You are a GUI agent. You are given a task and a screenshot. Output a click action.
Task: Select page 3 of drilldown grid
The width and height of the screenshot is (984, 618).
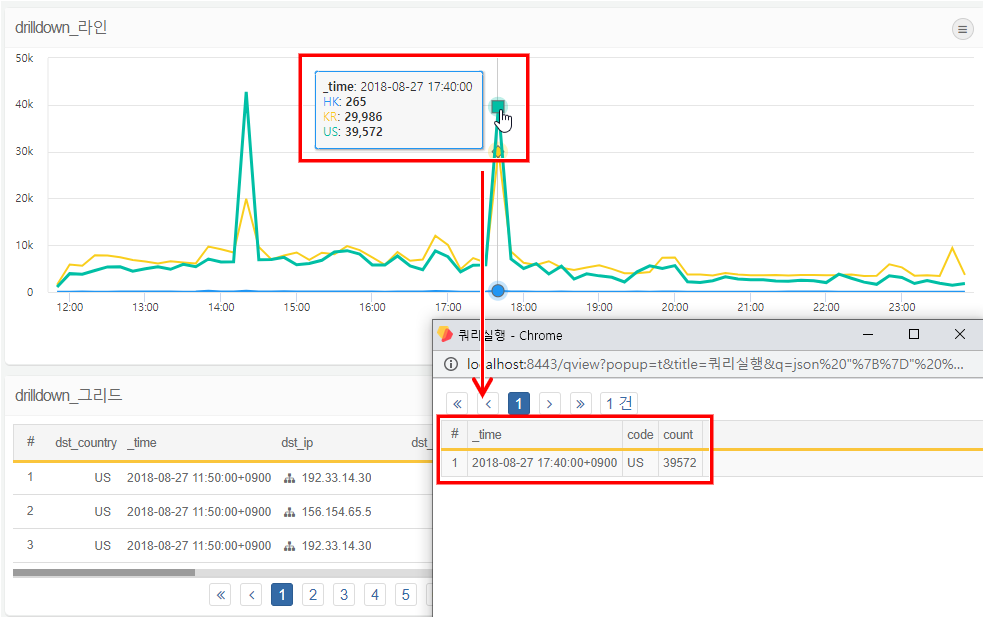tap(344, 595)
